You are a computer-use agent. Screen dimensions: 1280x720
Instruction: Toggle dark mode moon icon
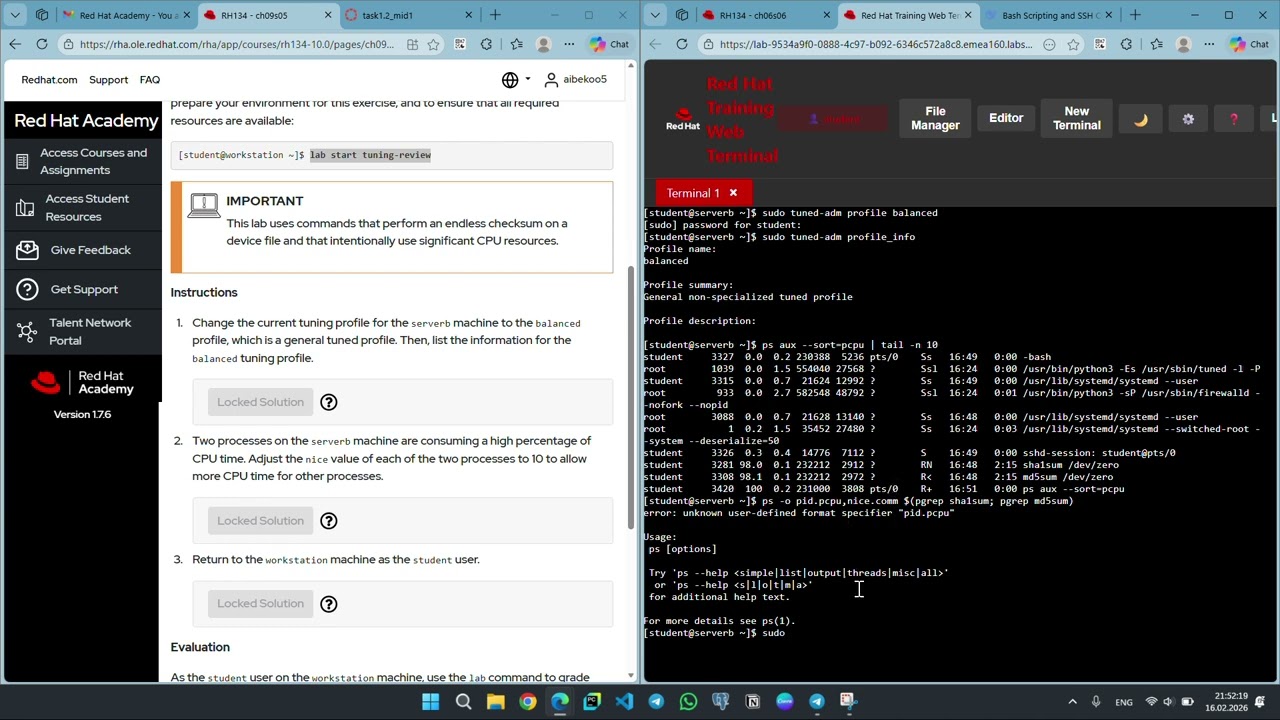tap(1141, 119)
